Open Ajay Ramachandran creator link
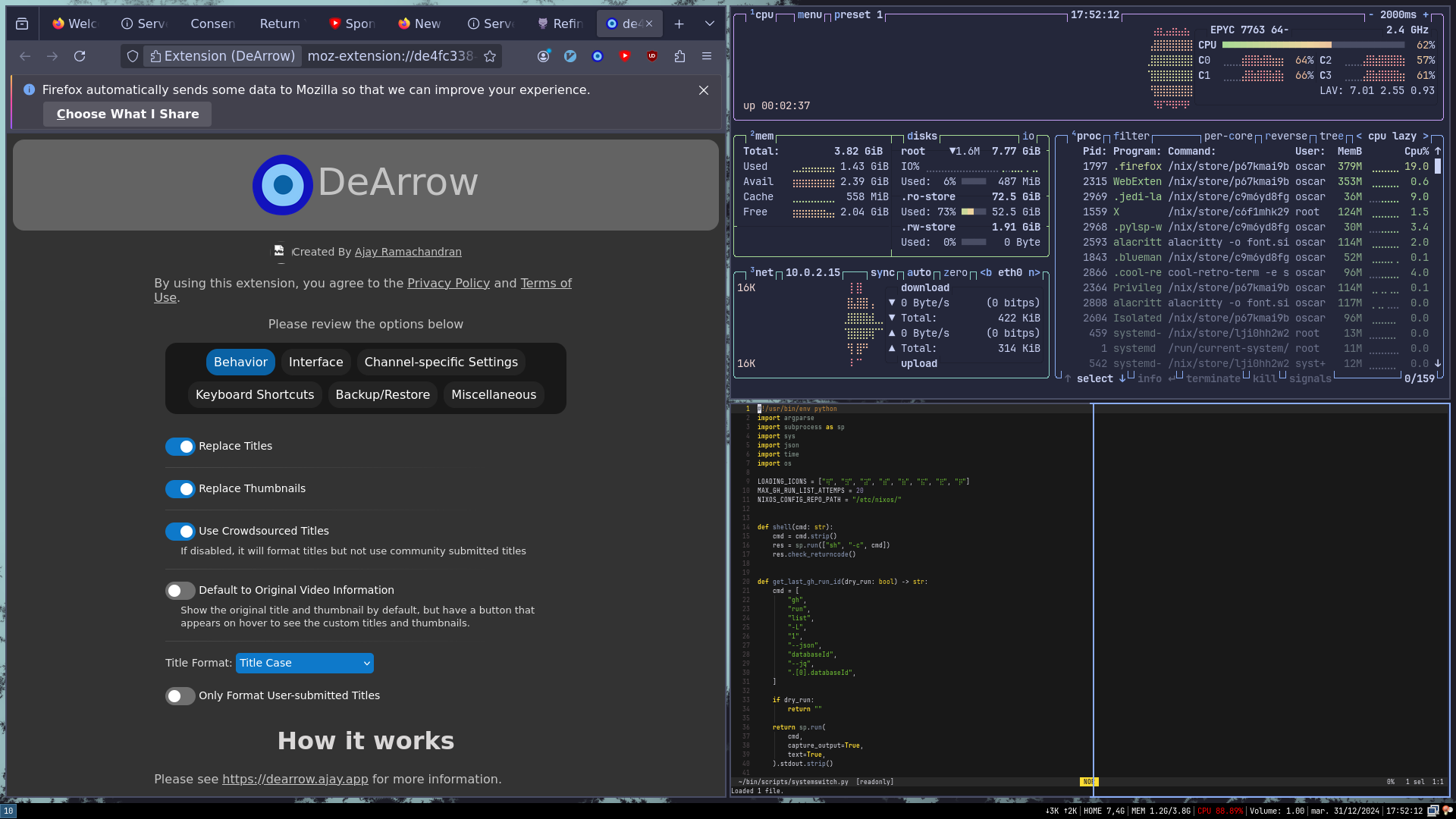1456x819 pixels. point(408,252)
